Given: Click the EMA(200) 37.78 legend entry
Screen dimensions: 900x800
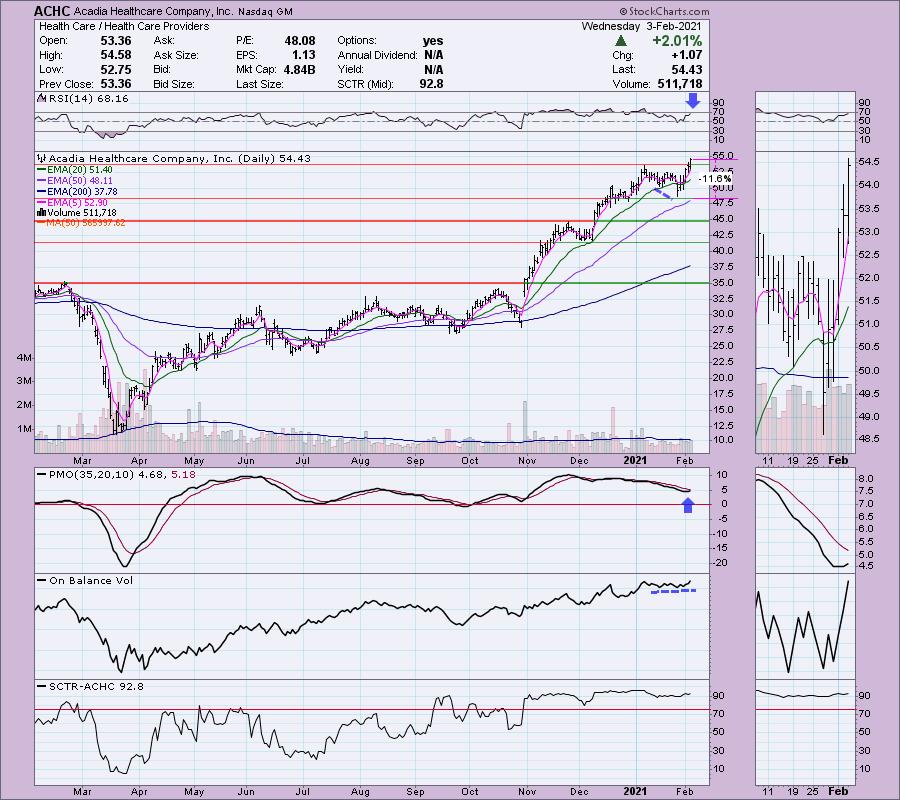Looking at the screenshot, I should point(83,192).
